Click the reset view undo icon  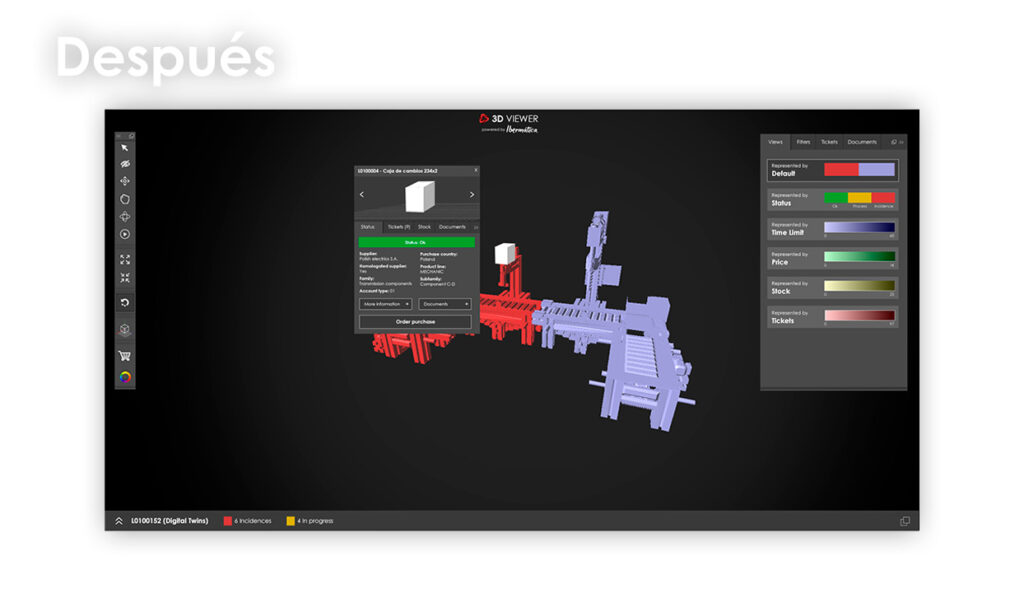pos(125,303)
